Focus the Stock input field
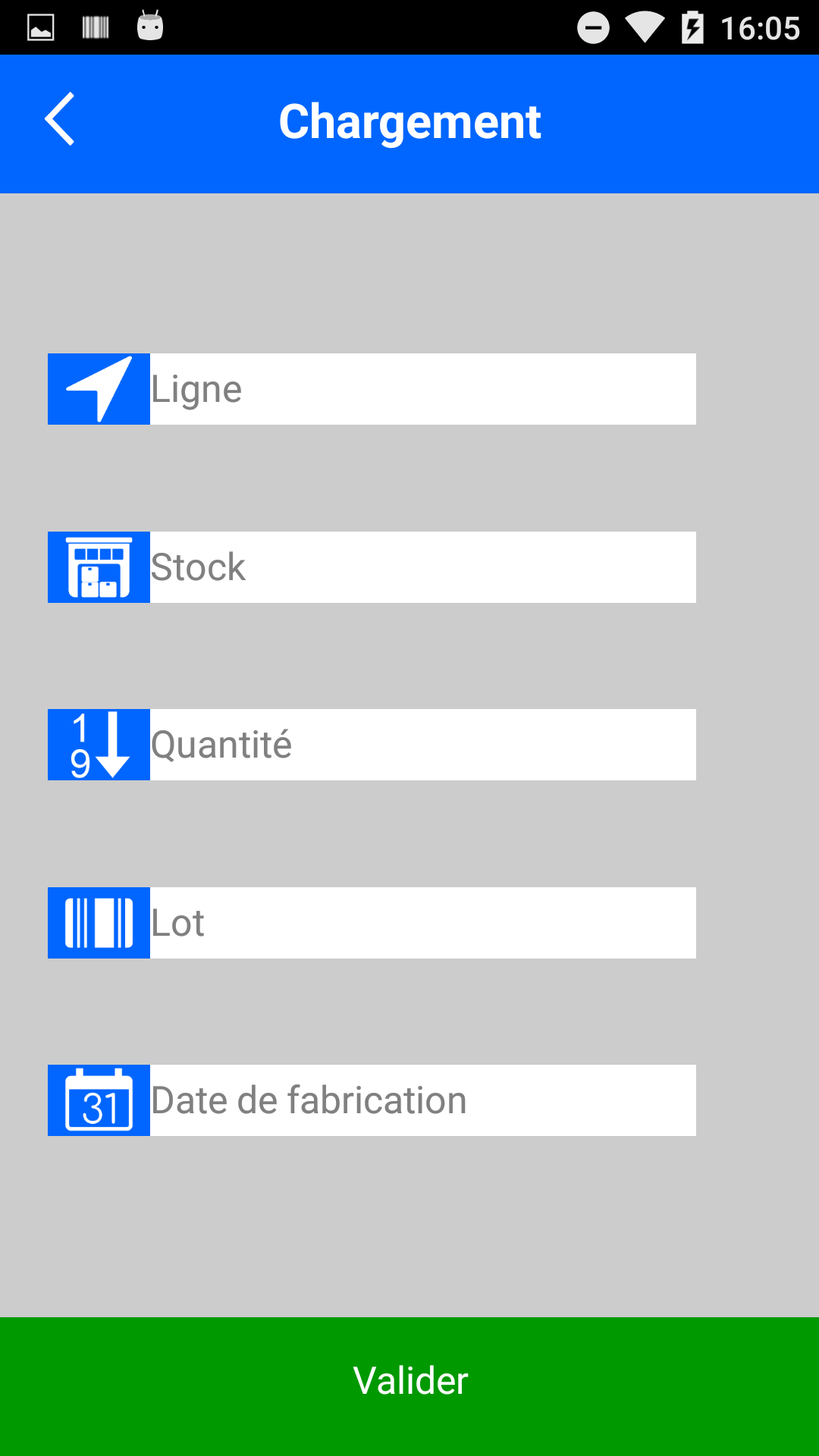 click(422, 567)
